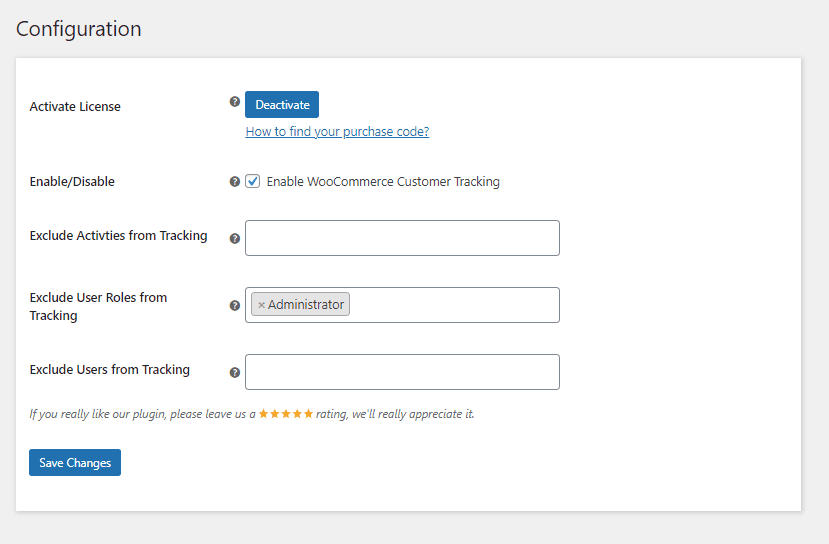829x544 pixels.
Task: Click the Activate License label
Action: 75,106
